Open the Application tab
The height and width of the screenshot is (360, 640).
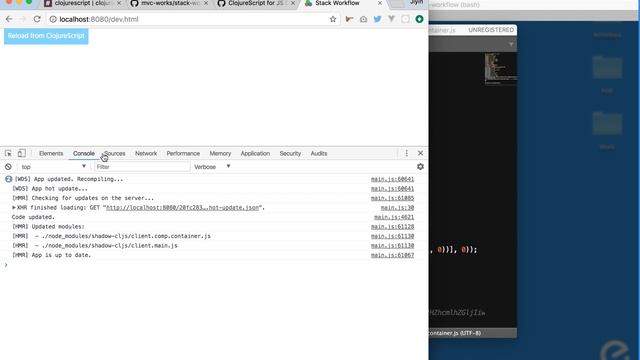[255, 153]
